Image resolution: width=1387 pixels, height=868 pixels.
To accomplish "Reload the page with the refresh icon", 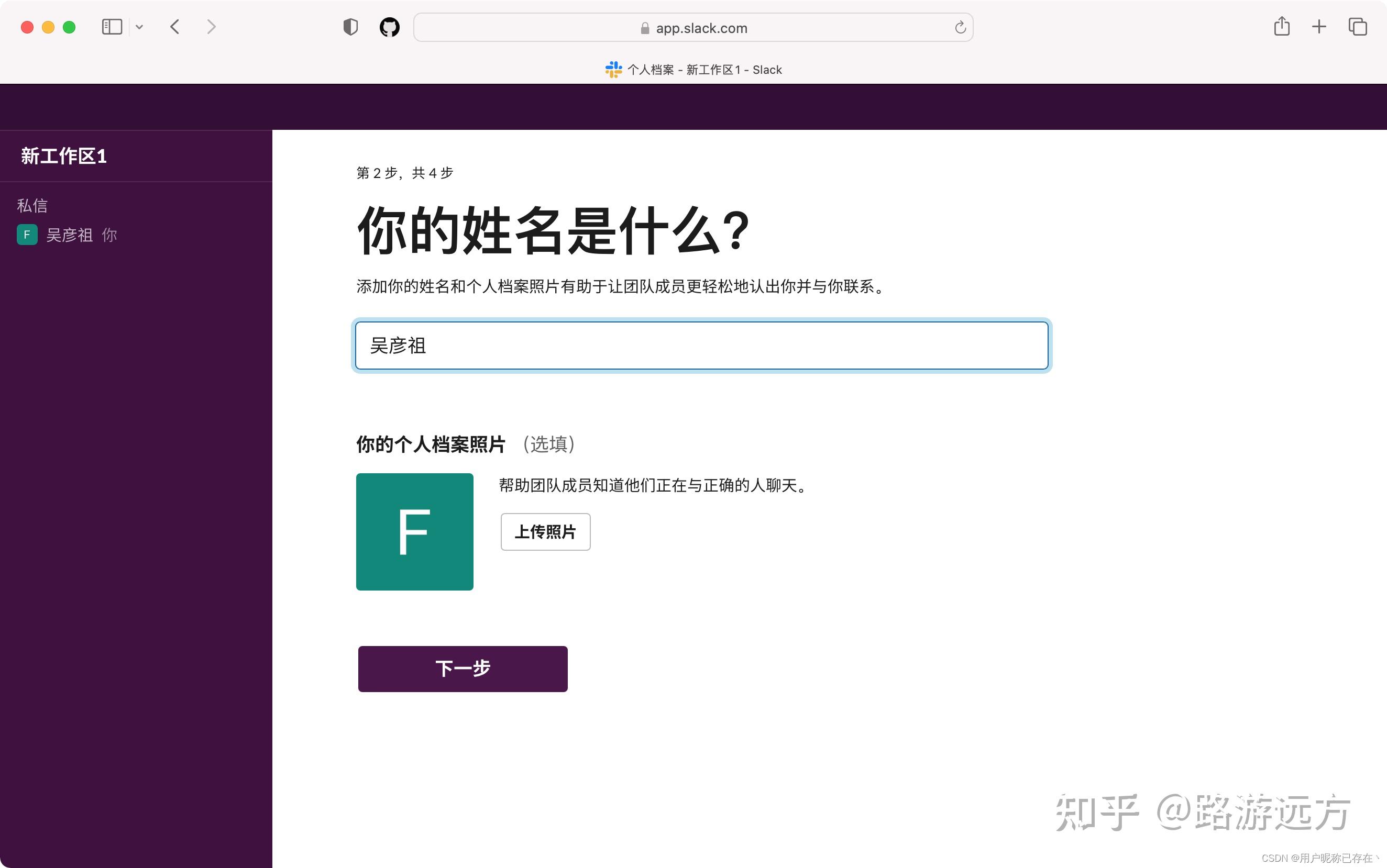I will [960, 28].
